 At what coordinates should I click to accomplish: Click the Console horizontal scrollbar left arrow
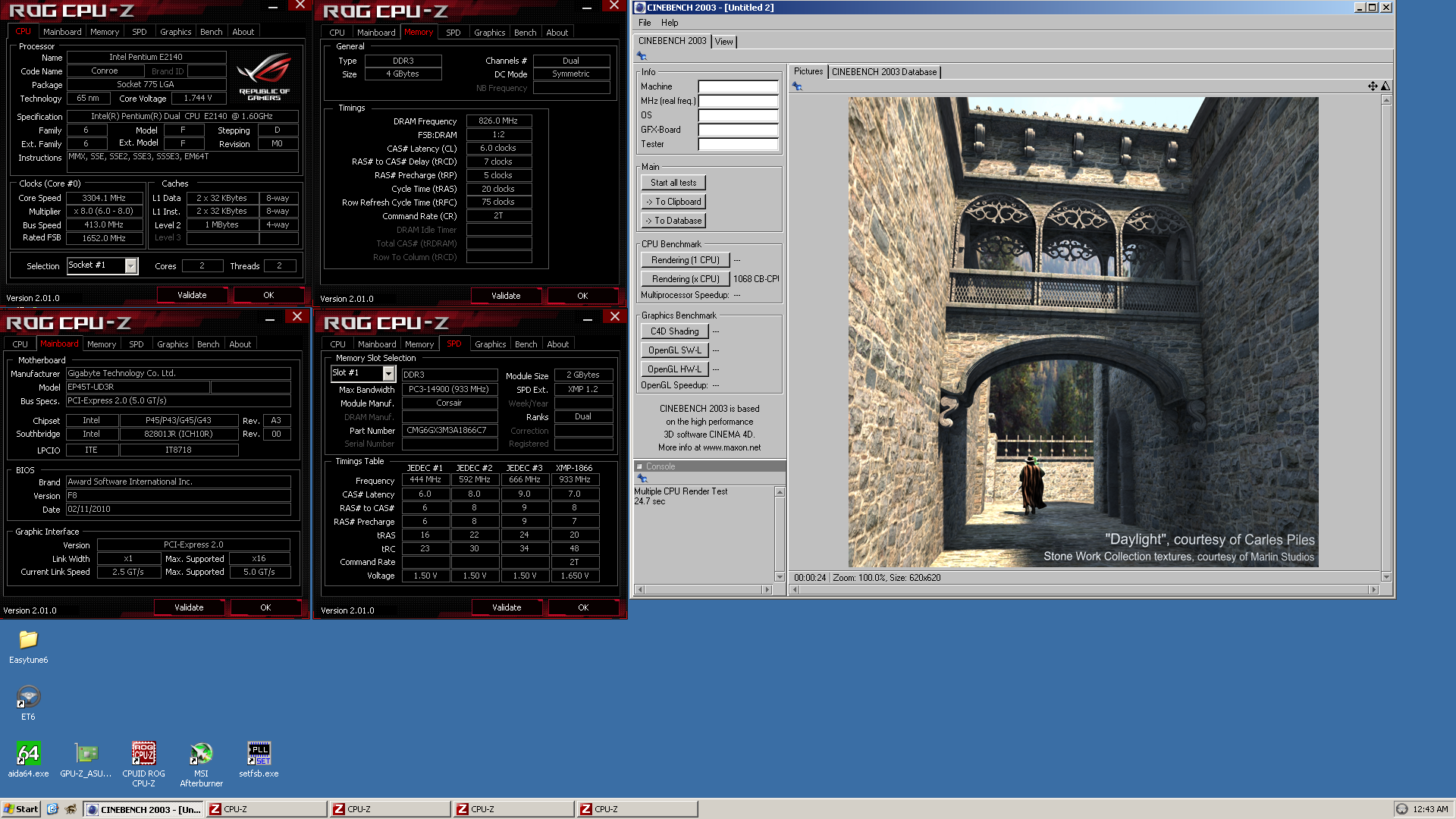coord(640,589)
